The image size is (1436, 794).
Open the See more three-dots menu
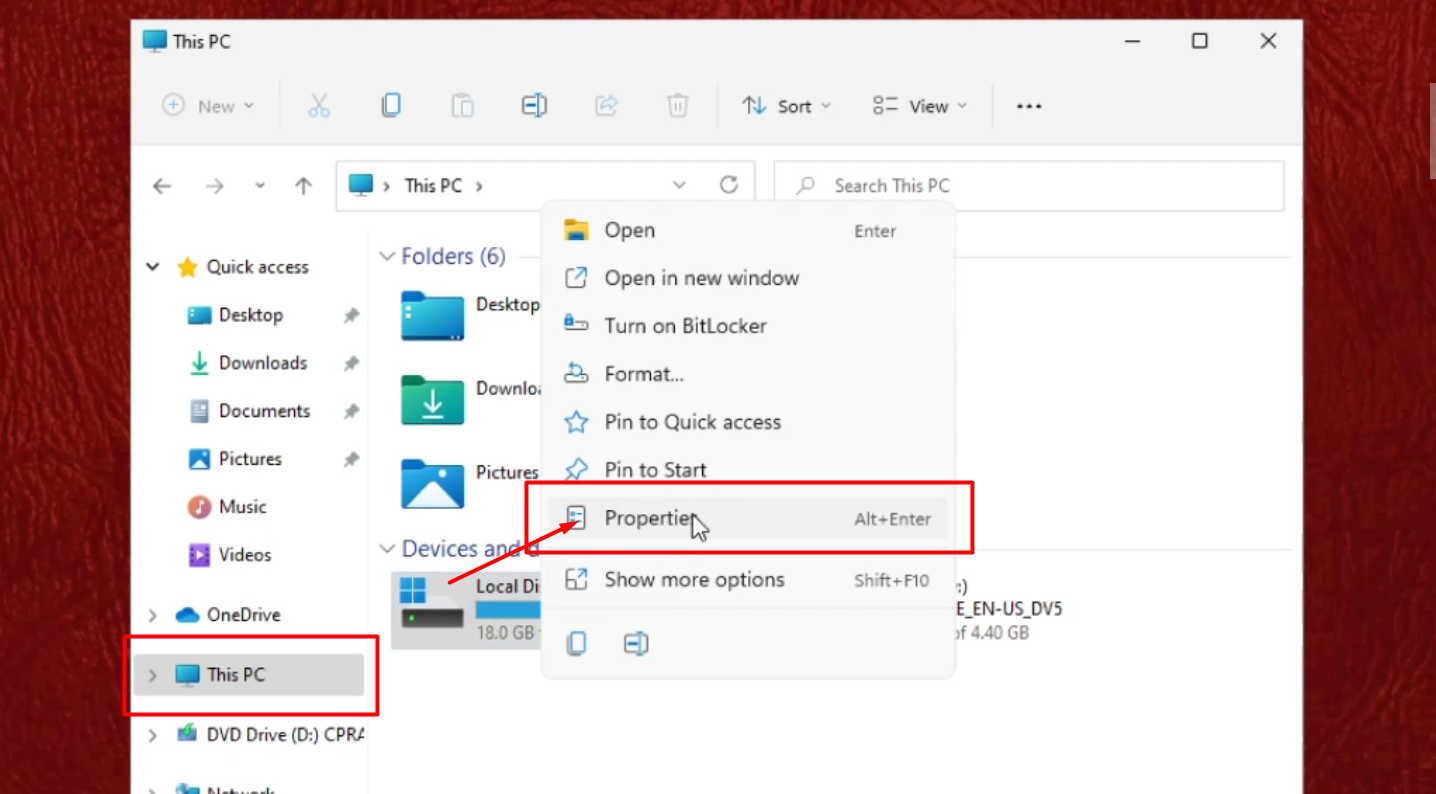(1029, 106)
